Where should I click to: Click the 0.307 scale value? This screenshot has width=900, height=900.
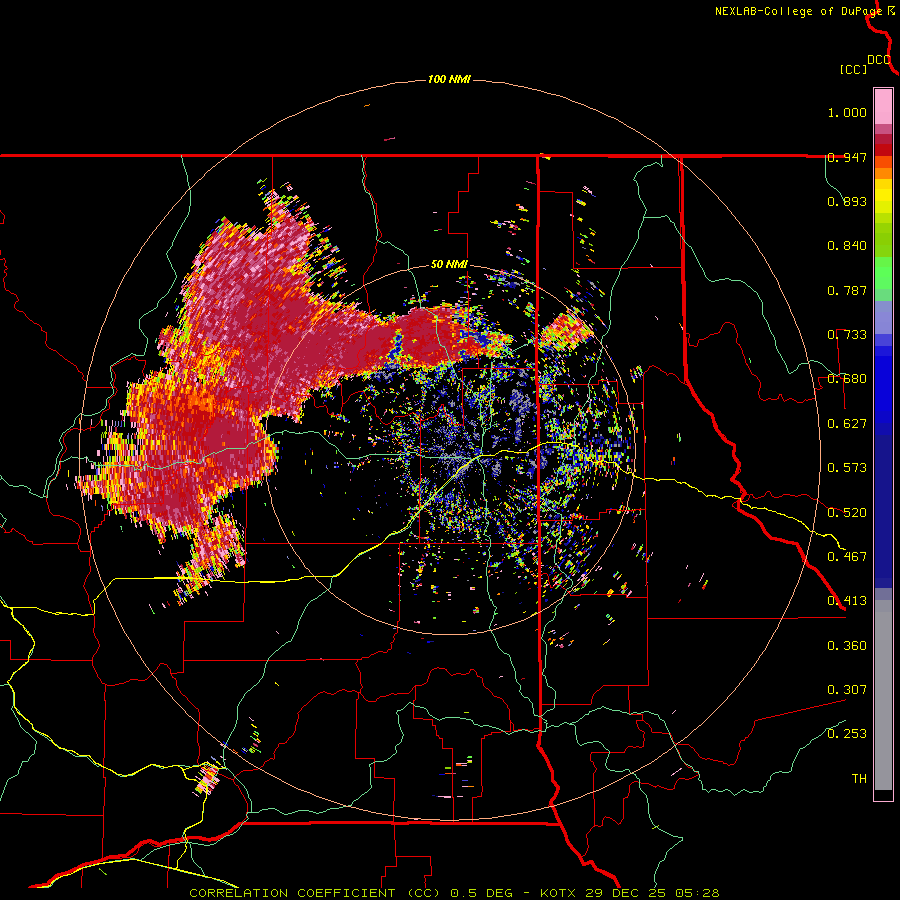click(847, 690)
